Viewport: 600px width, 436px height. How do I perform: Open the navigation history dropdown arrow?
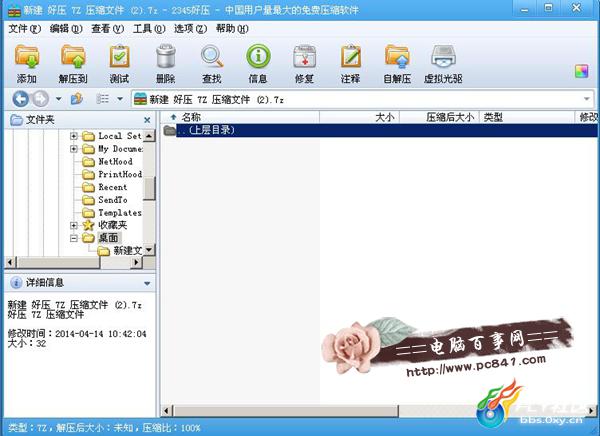coord(59,99)
